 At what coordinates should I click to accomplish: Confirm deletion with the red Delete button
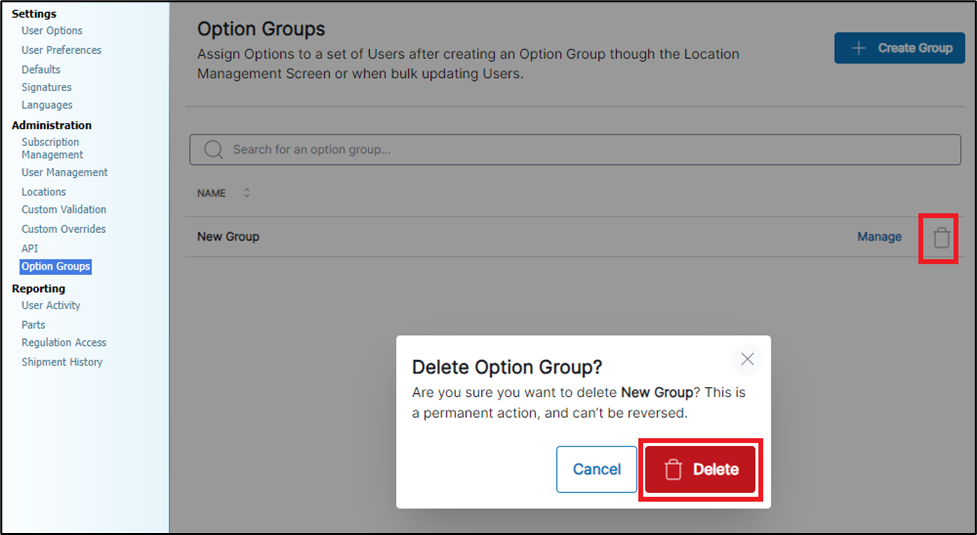click(701, 469)
